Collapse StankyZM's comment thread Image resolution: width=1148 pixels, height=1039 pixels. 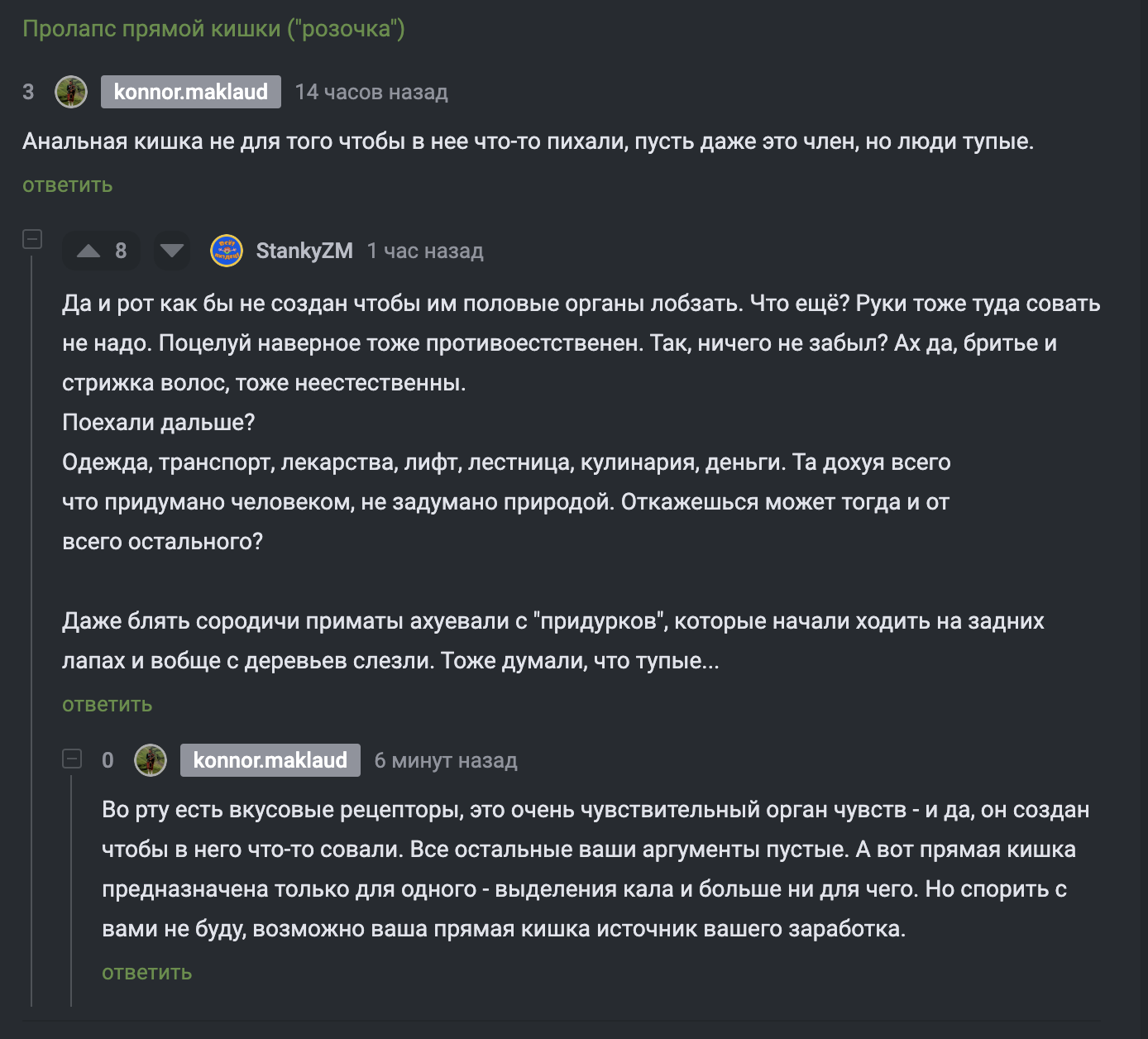(33, 240)
